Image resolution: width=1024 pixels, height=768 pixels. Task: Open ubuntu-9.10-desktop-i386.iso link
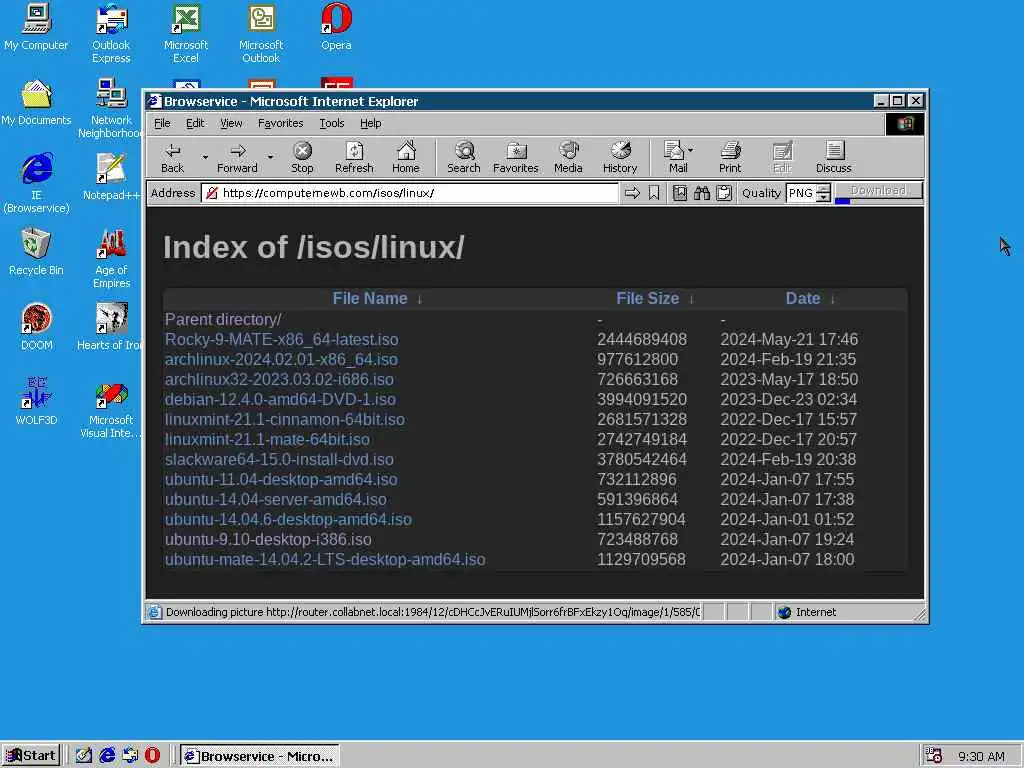pos(268,539)
